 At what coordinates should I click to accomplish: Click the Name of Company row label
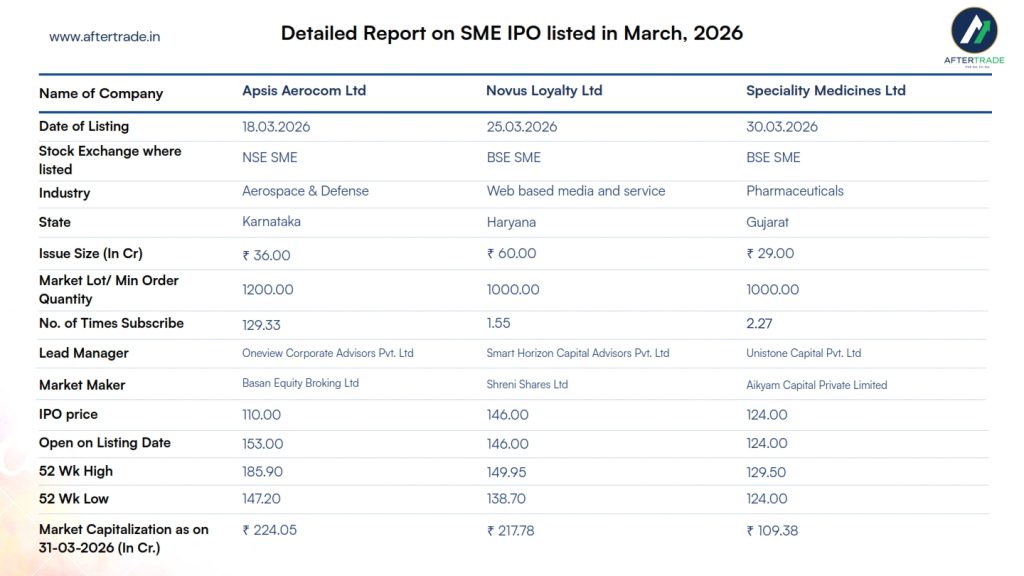pyautogui.click(x=100, y=94)
